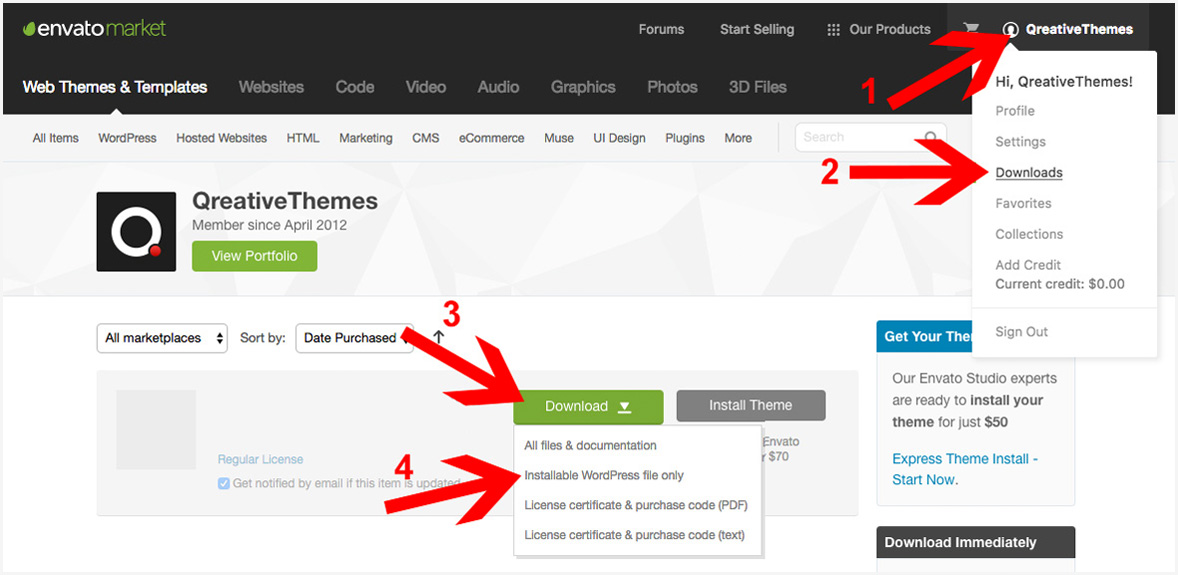Click the Regular License link
This screenshot has width=1178, height=575.
tap(261, 459)
